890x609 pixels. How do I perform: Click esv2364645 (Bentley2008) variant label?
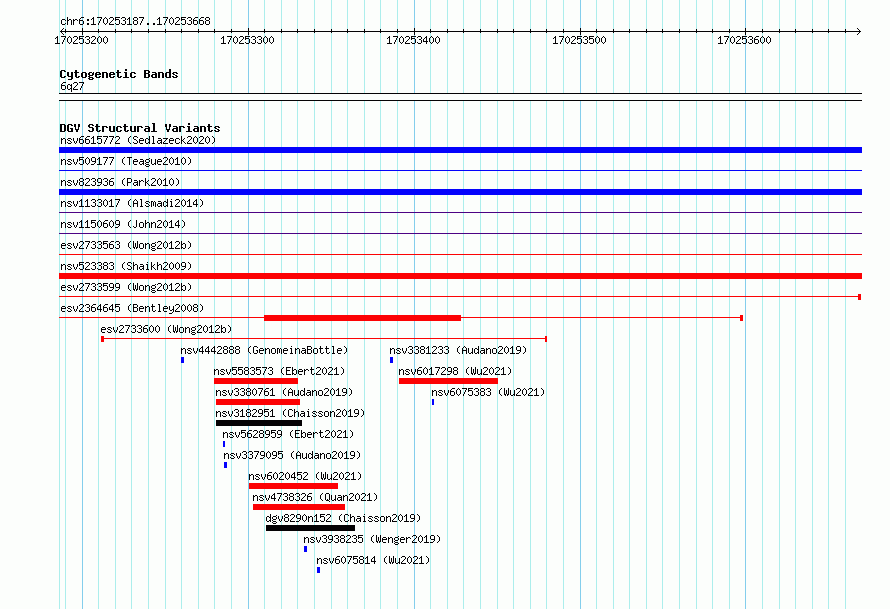132,308
